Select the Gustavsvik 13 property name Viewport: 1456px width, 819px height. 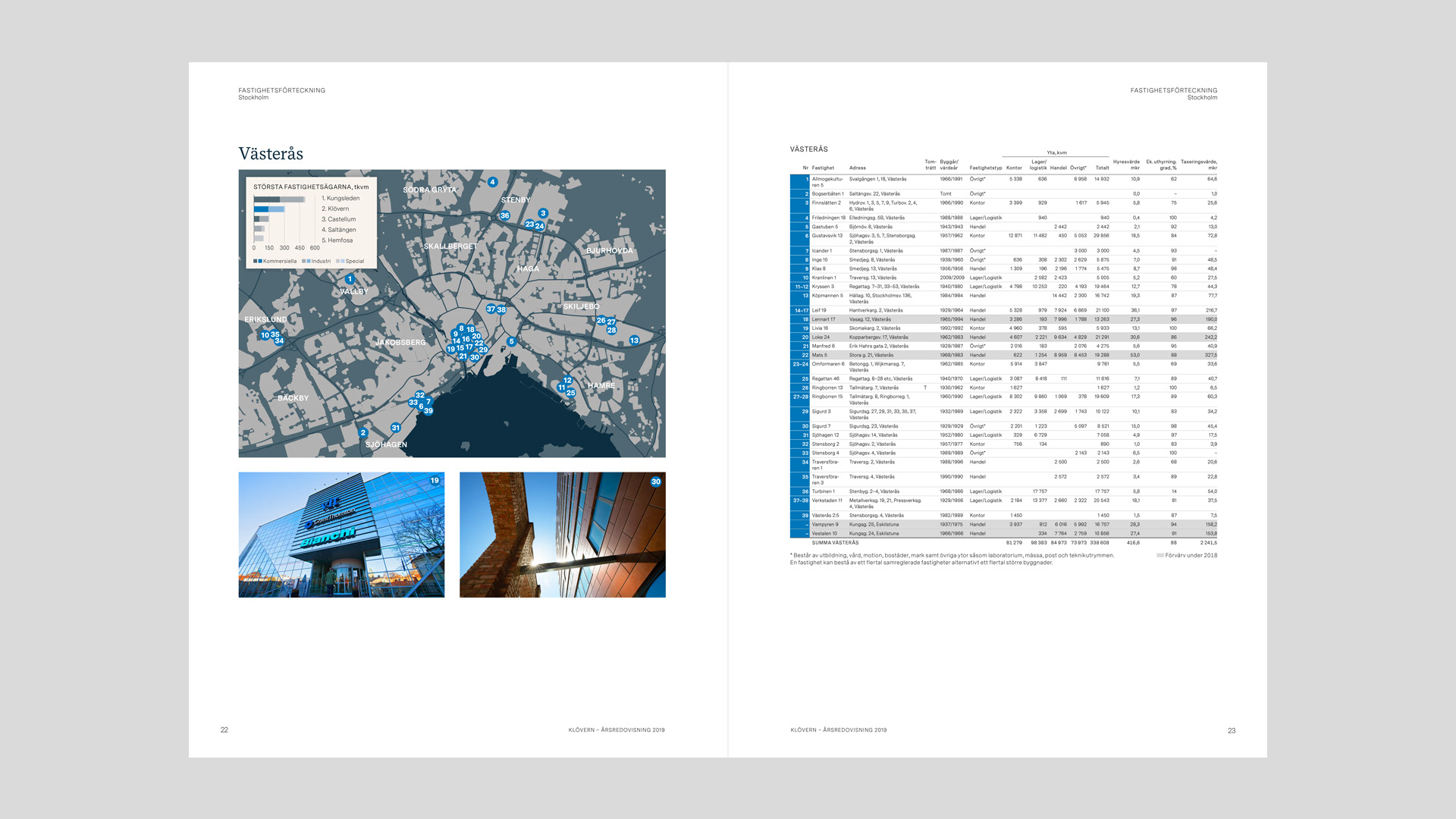pyautogui.click(x=827, y=236)
